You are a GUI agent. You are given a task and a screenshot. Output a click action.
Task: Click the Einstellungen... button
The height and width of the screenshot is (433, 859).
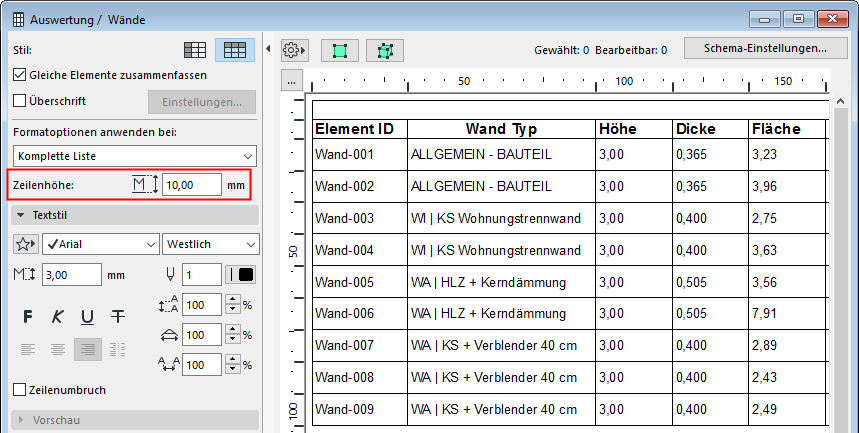(x=202, y=102)
